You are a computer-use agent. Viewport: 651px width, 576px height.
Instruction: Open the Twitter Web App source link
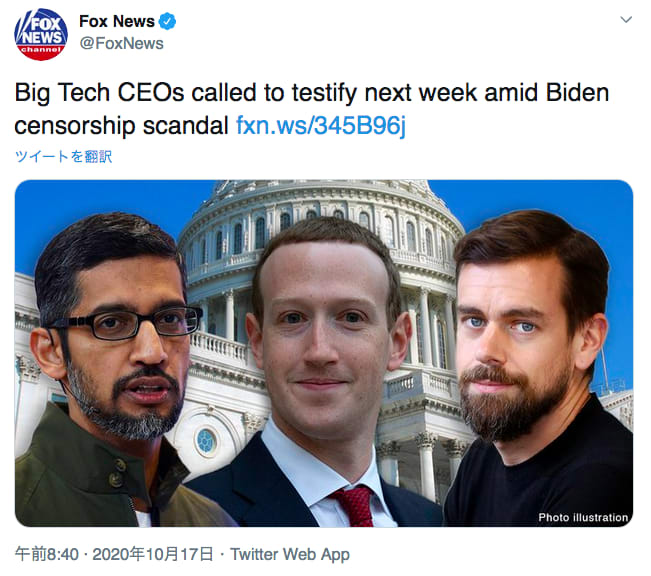290,554
